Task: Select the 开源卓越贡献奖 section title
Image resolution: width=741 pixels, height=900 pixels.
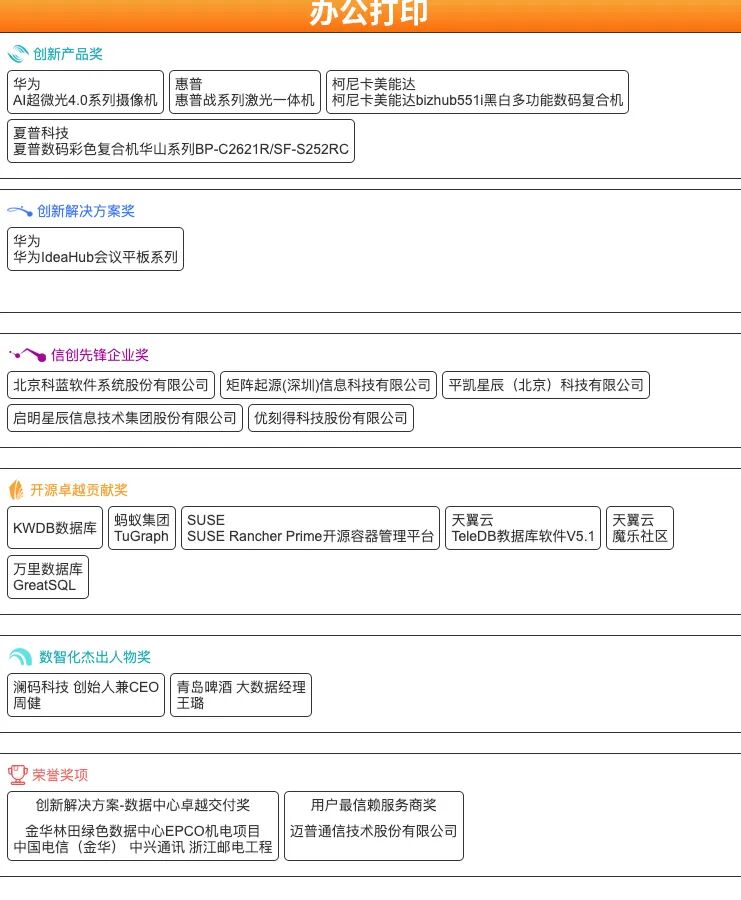Action: tap(79, 490)
